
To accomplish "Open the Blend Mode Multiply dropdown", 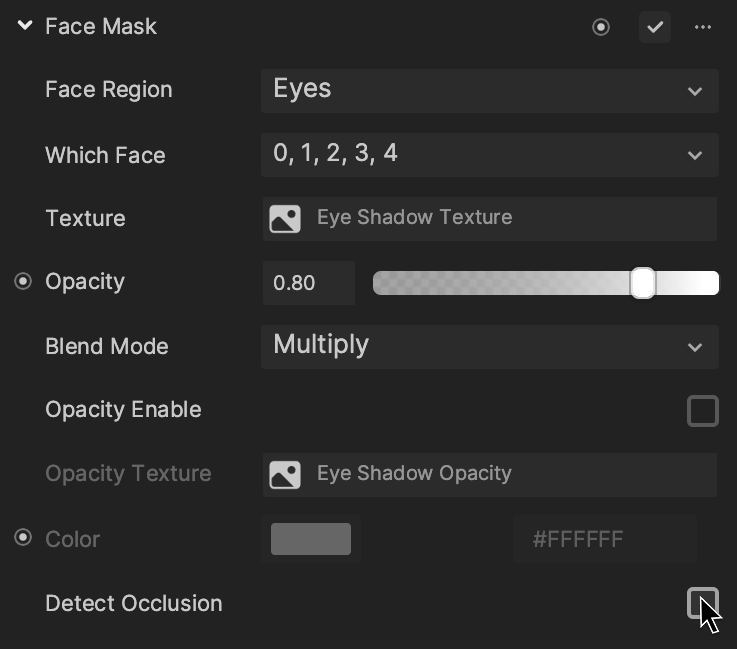I will pyautogui.click(x=490, y=347).
